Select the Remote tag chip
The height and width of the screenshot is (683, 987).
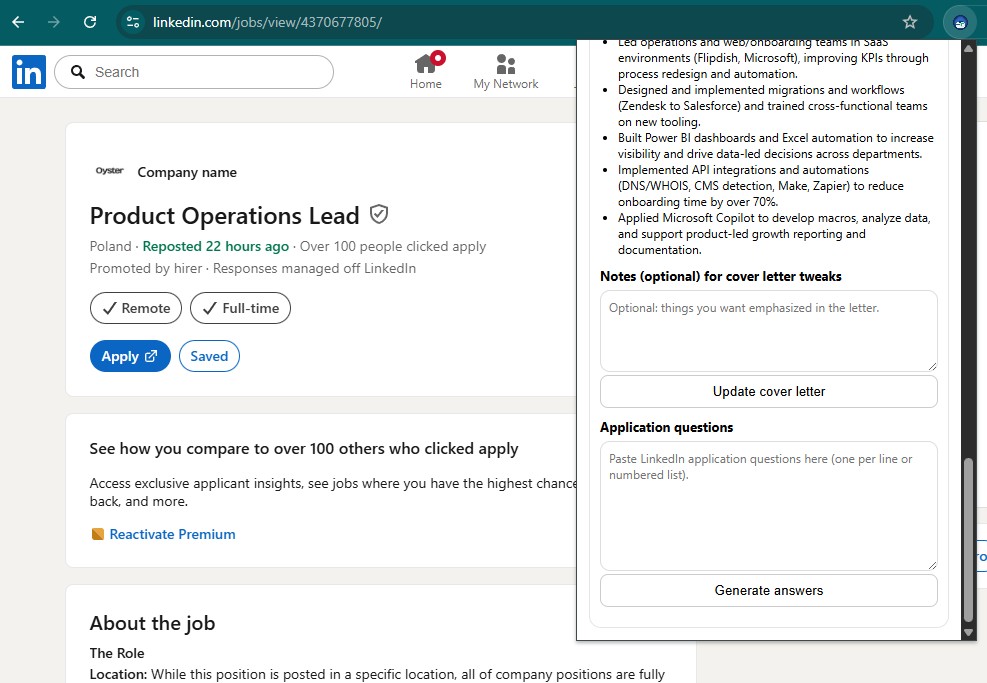tap(136, 308)
